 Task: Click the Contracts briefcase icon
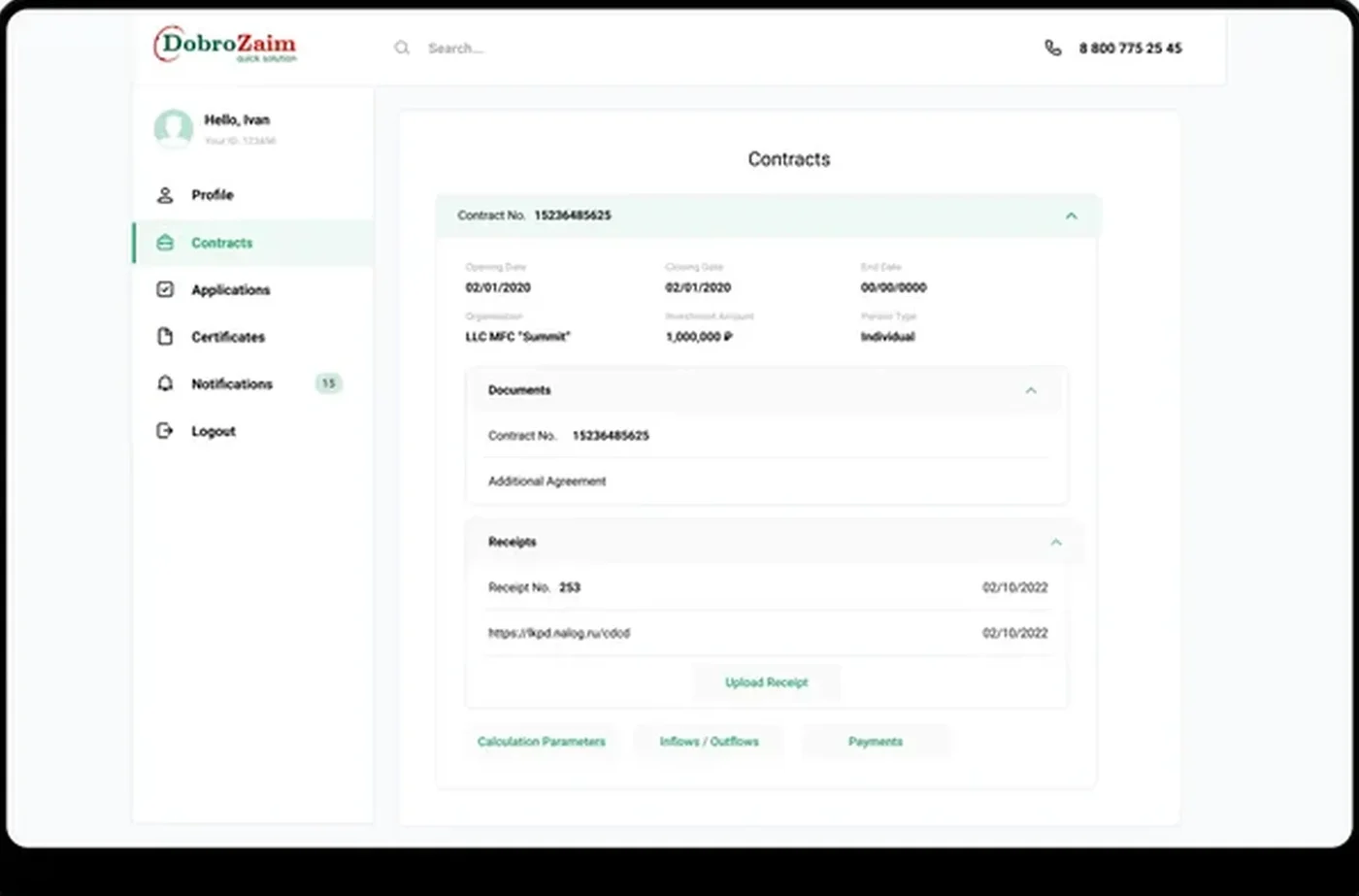point(165,243)
